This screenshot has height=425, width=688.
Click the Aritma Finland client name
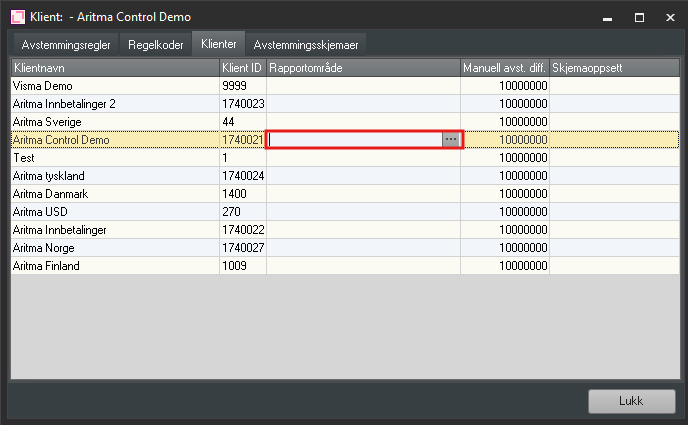(46, 266)
